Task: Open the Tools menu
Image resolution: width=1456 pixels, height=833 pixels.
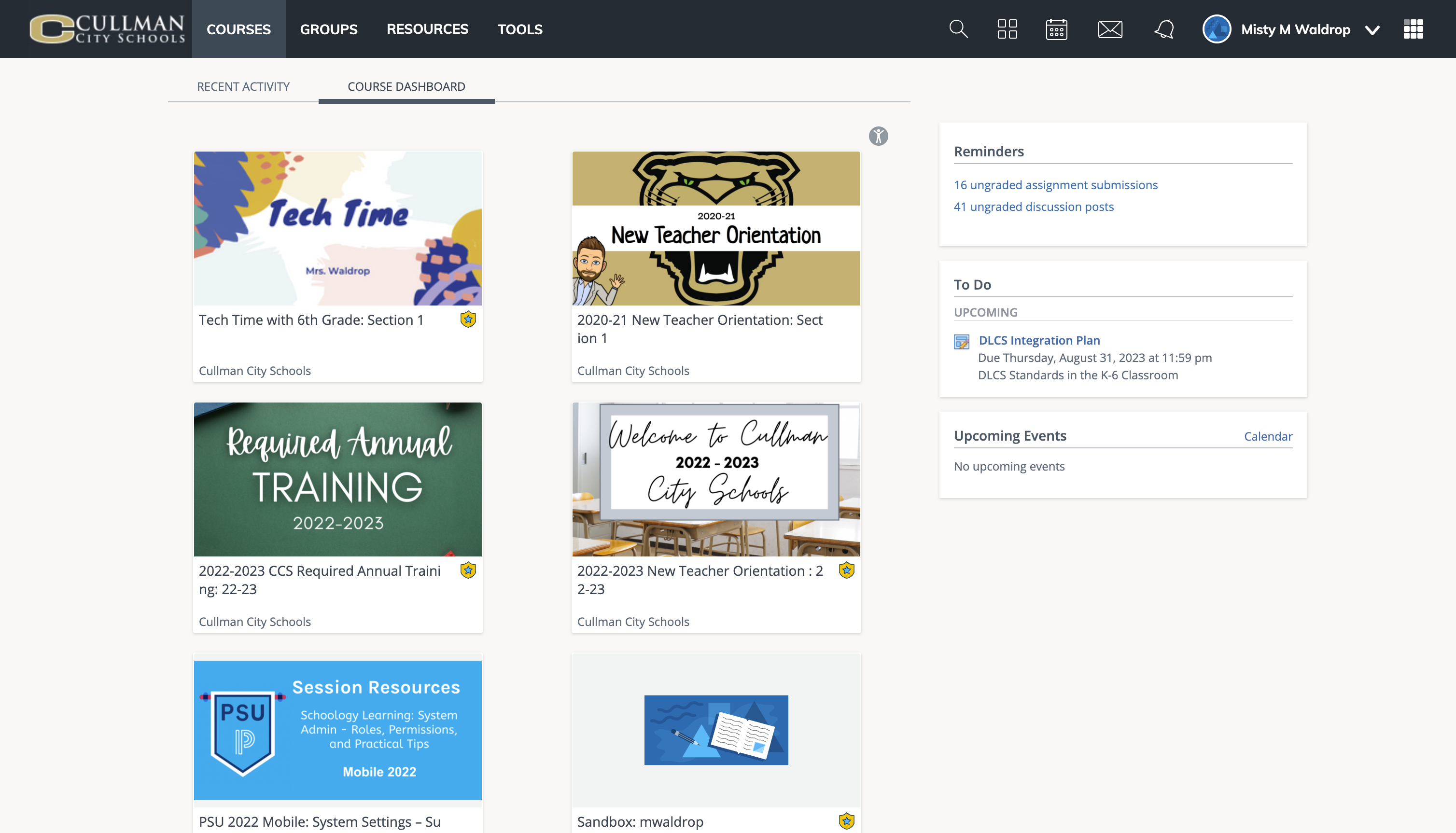Action: [519, 29]
